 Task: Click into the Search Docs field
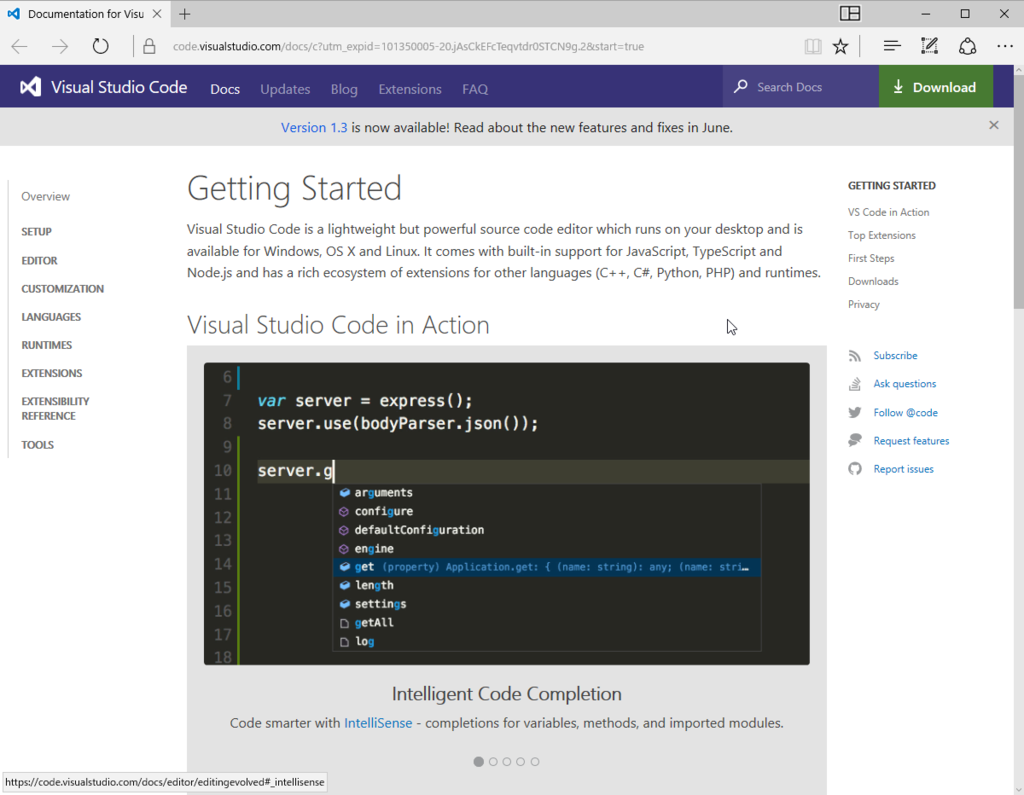[800, 87]
